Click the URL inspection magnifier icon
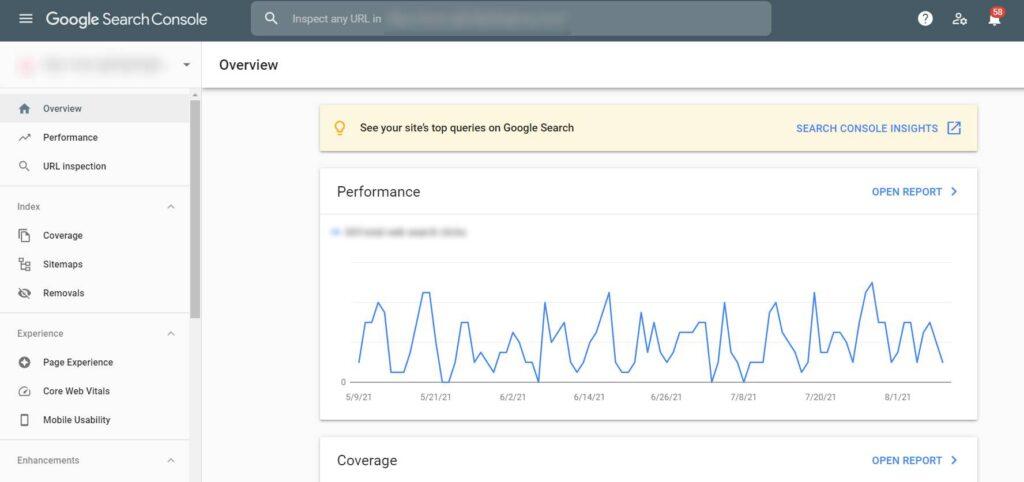 click(24, 167)
